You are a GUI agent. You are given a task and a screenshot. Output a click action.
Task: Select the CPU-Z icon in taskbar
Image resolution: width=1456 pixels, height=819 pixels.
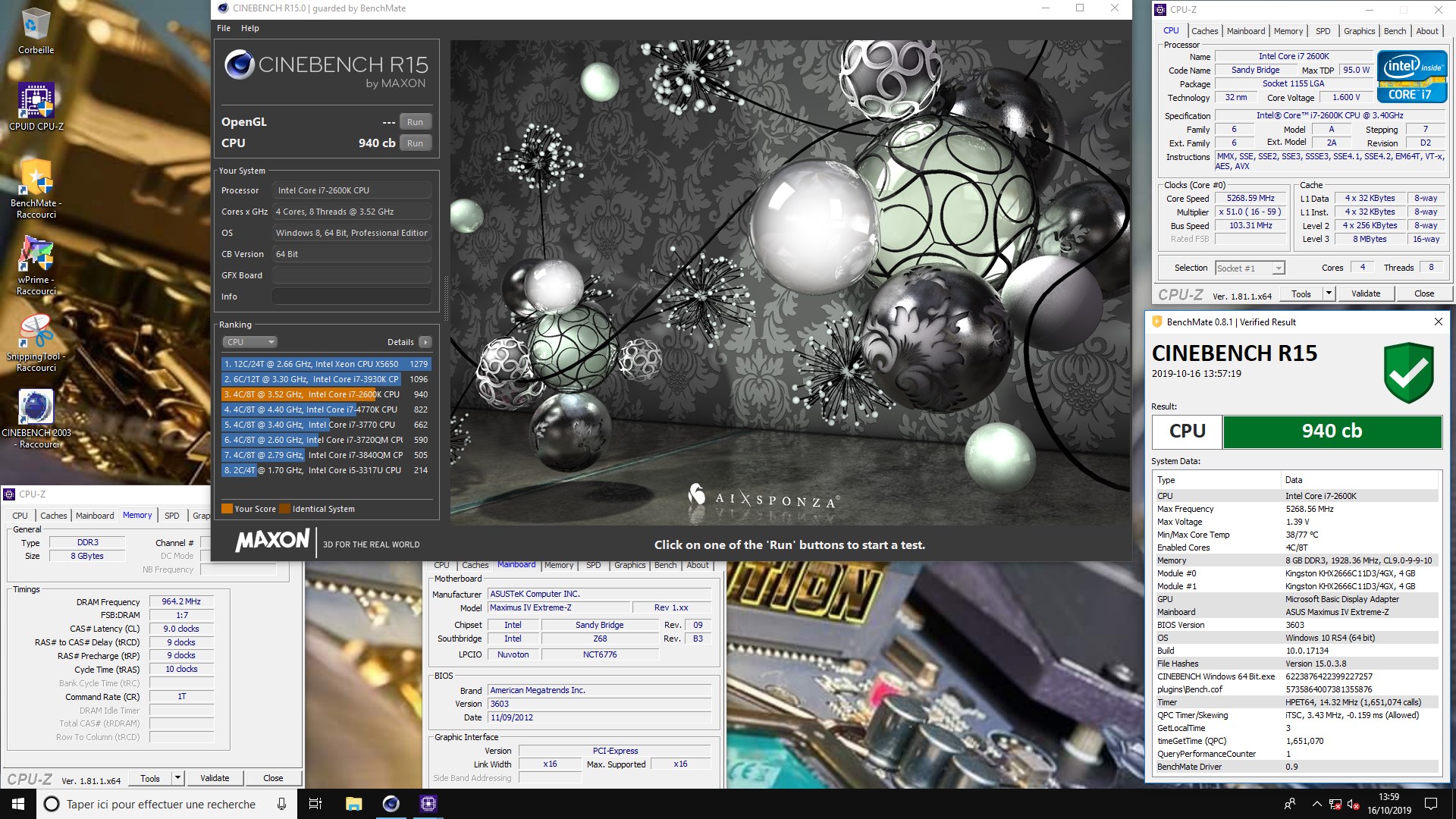pyautogui.click(x=428, y=804)
